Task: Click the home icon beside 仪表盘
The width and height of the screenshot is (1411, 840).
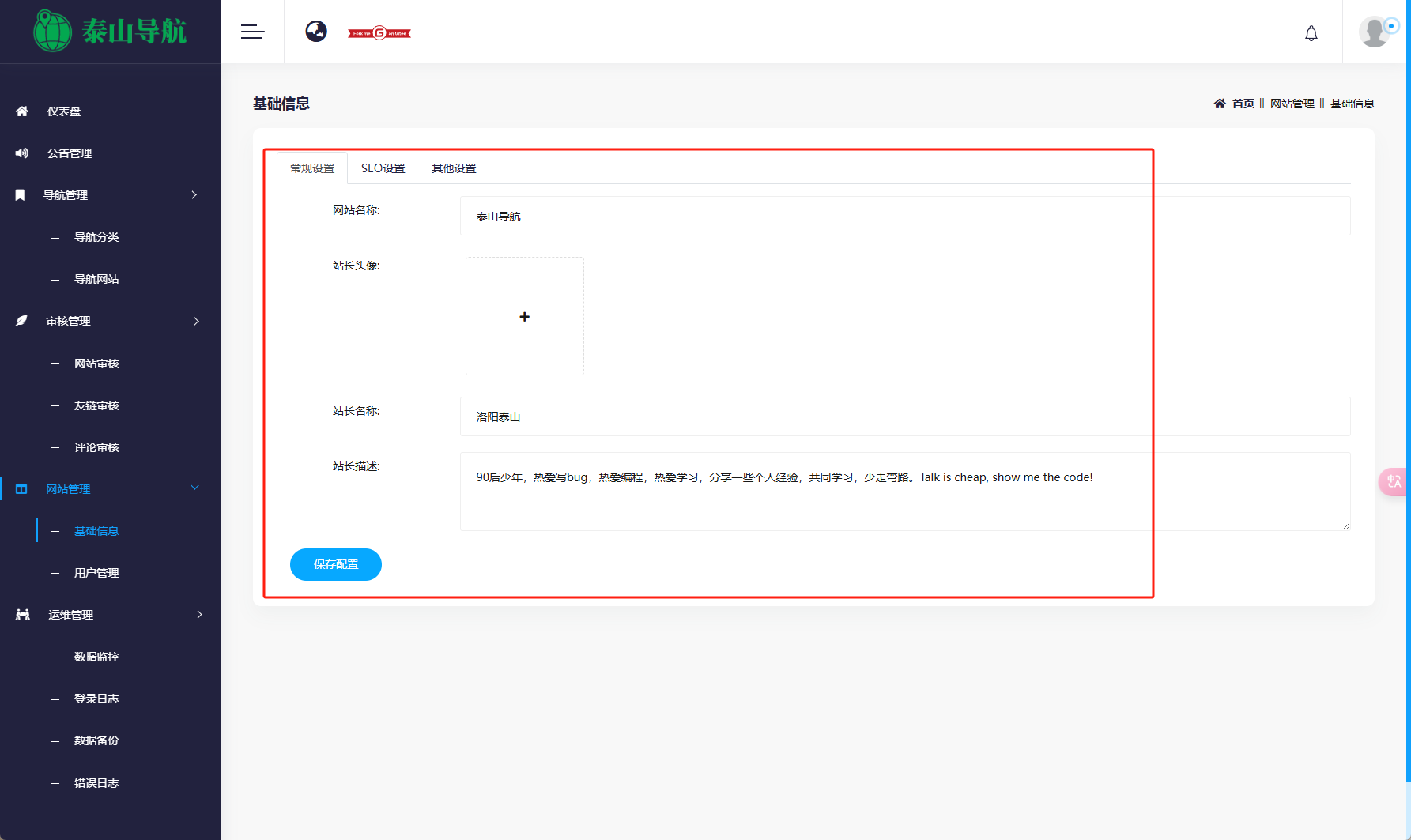Action: [22, 111]
